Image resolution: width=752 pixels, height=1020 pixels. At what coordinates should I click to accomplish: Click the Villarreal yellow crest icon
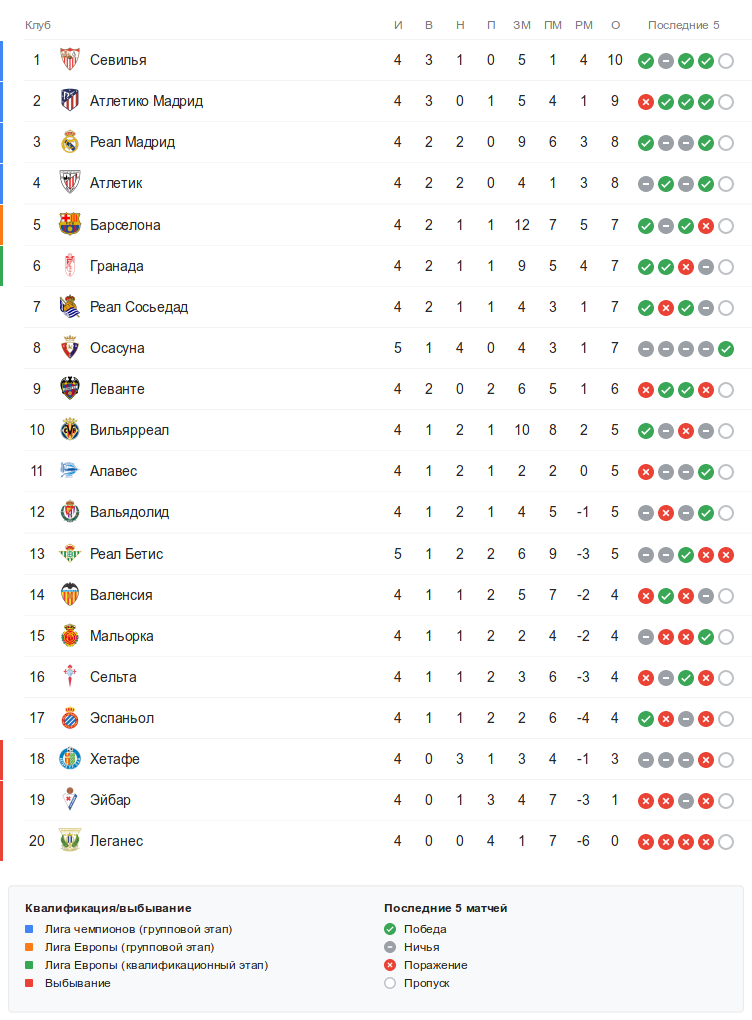[69, 430]
